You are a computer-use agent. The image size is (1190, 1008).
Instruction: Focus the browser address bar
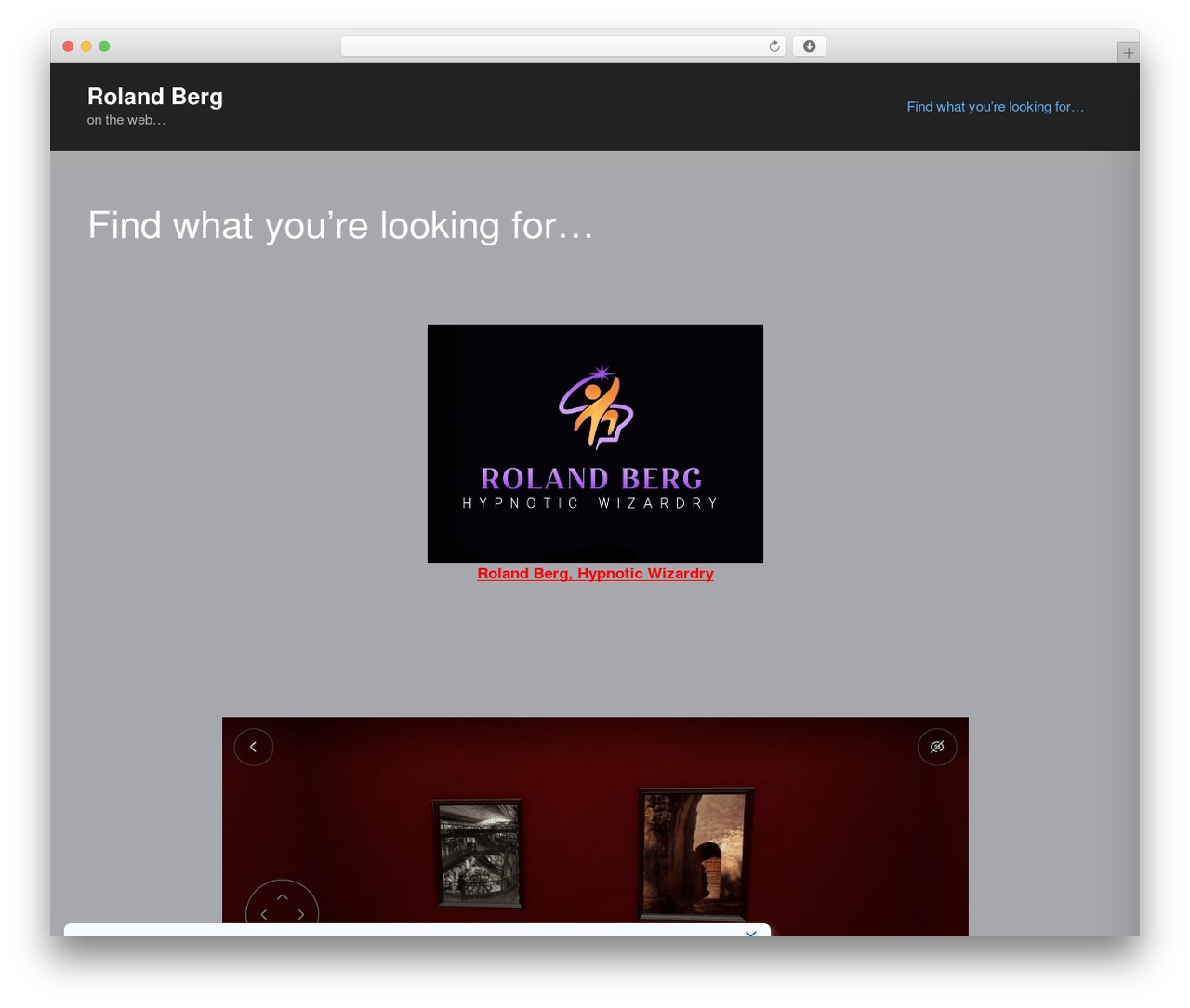(562, 46)
